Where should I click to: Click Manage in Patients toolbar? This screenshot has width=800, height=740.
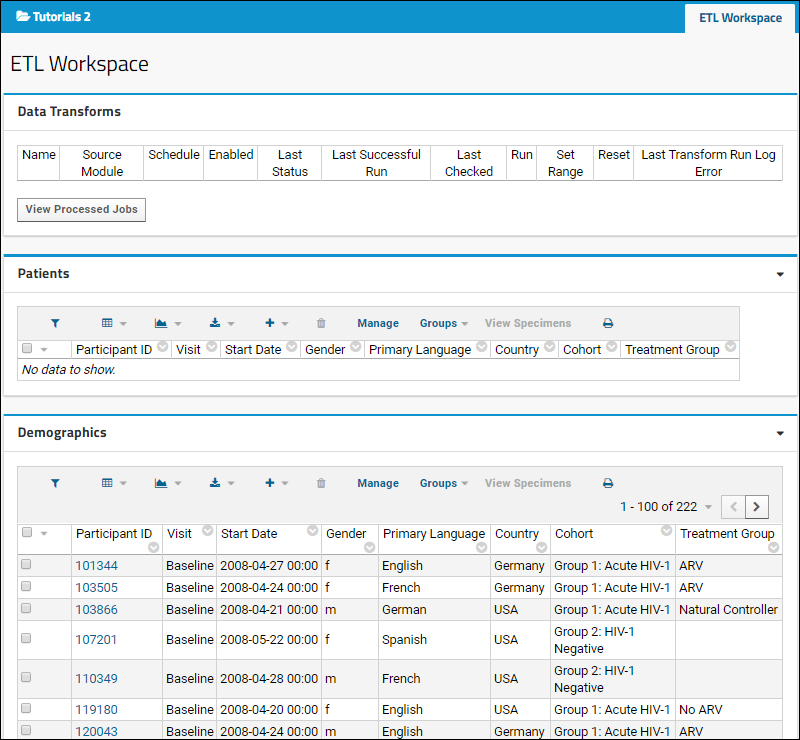(378, 323)
